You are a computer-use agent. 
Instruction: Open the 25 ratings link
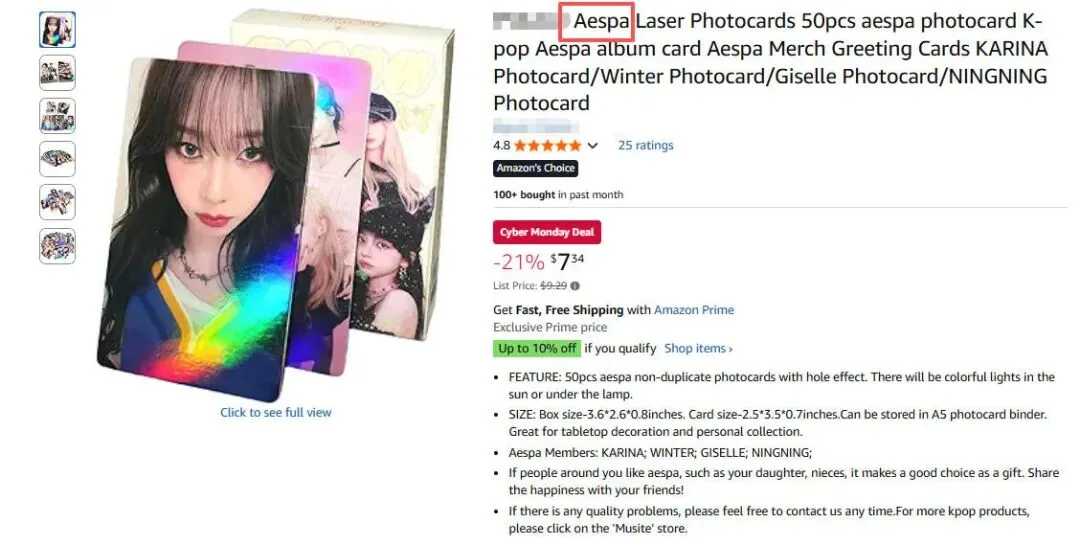click(x=645, y=145)
